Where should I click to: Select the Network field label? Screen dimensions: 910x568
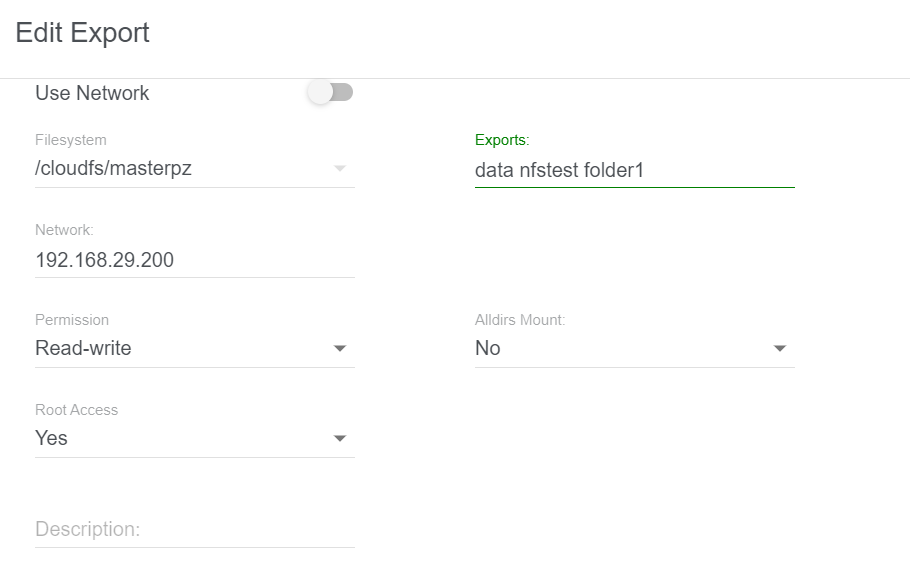coord(64,230)
